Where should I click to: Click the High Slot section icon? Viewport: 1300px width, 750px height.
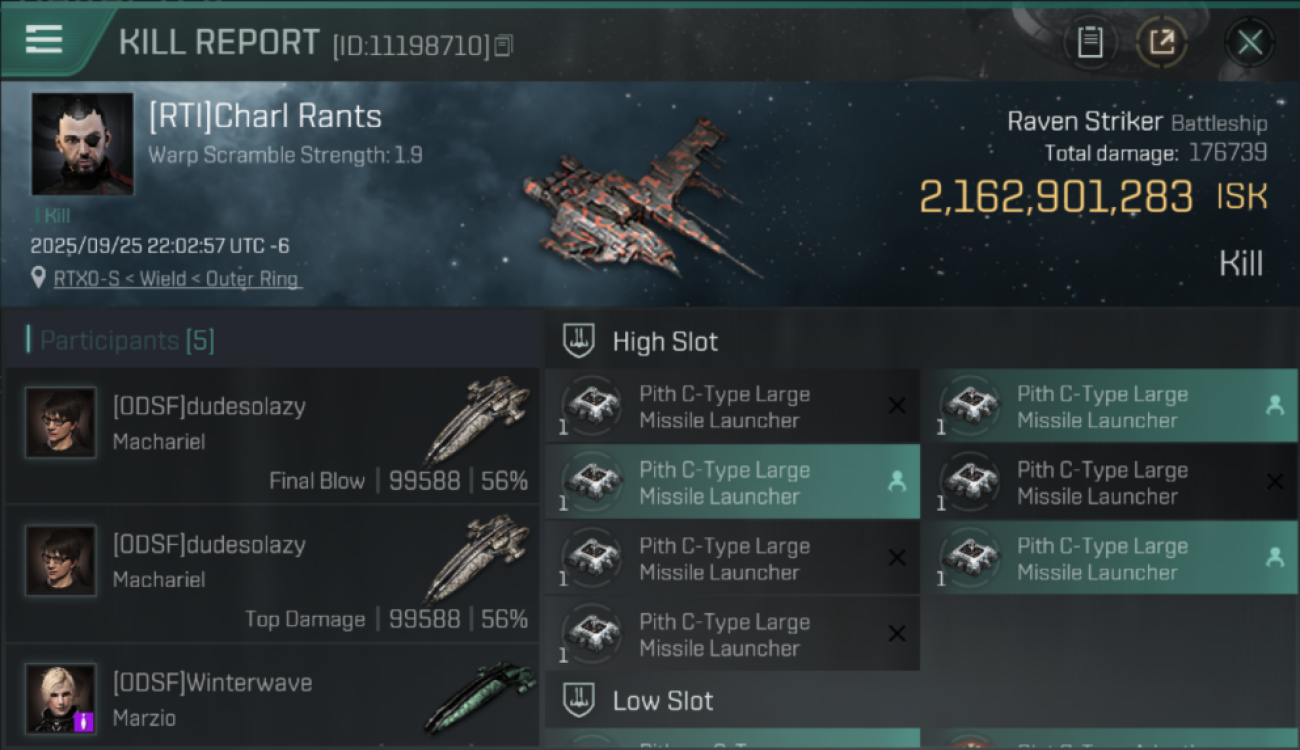[x=579, y=341]
